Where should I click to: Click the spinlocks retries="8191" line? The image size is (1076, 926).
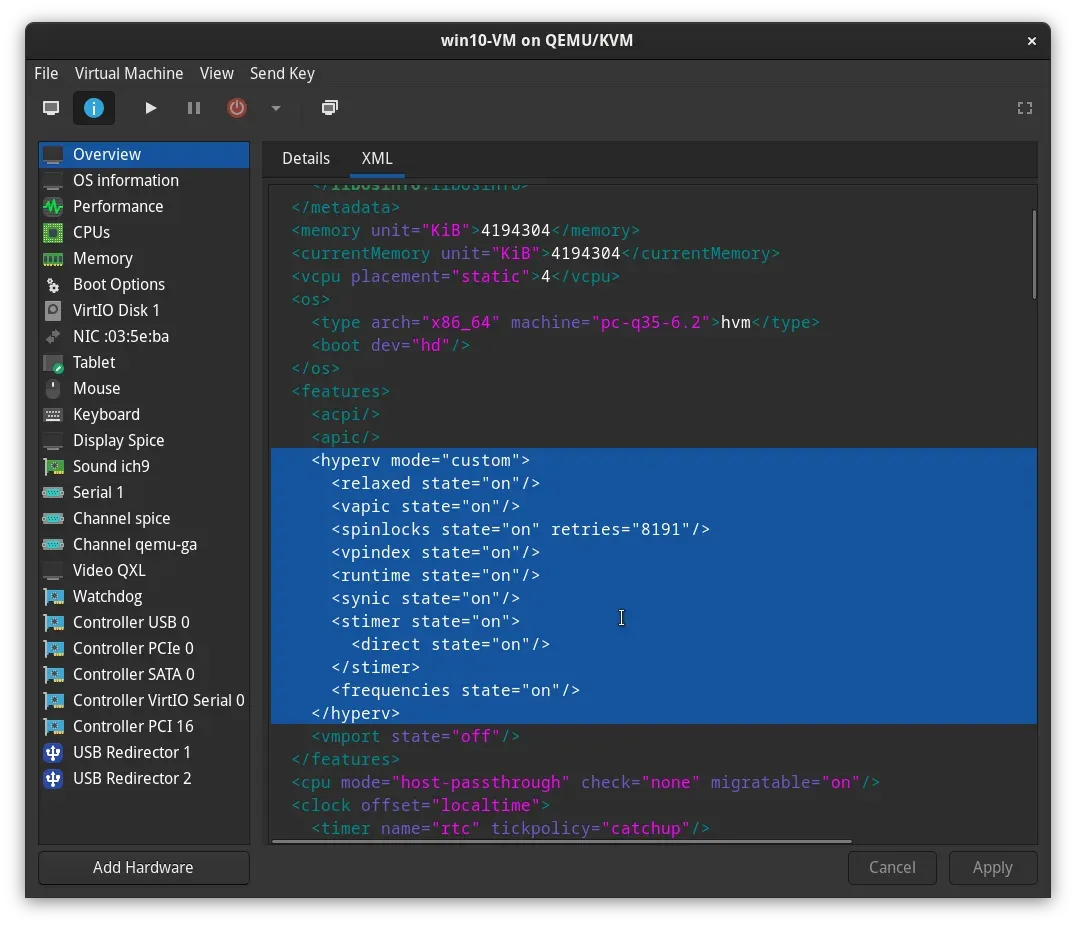point(520,529)
